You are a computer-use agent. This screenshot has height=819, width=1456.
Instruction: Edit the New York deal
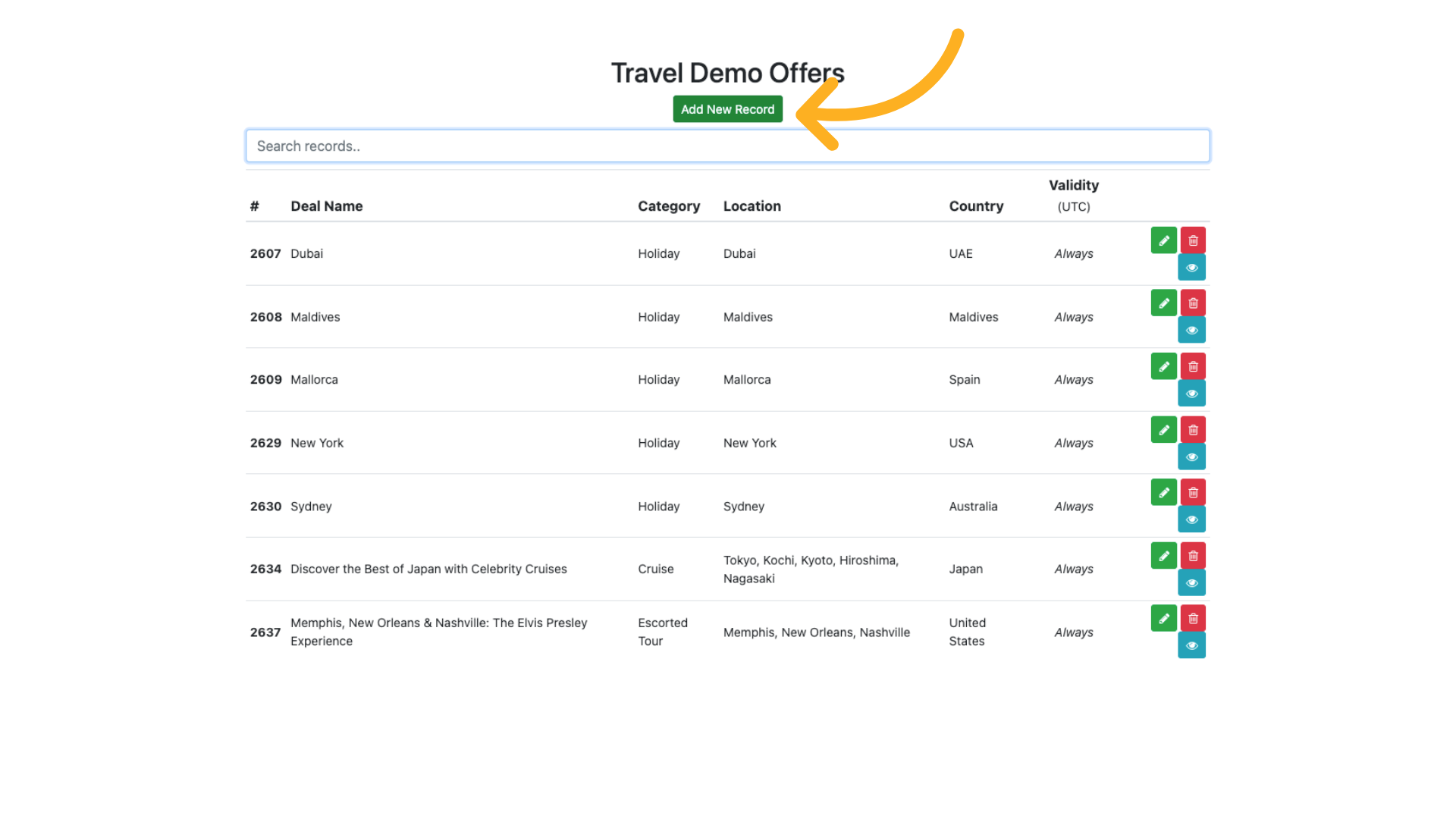tap(1163, 430)
